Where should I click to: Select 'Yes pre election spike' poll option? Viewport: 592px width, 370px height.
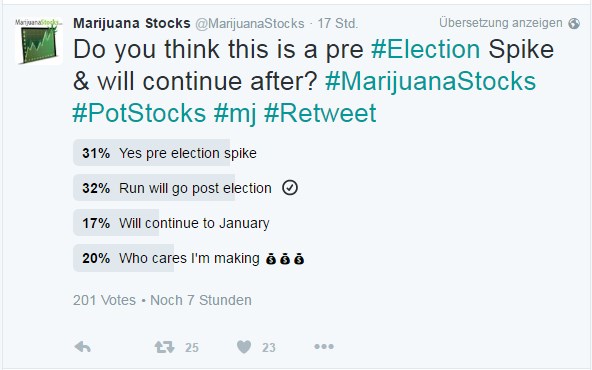pyautogui.click(x=165, y=153)
